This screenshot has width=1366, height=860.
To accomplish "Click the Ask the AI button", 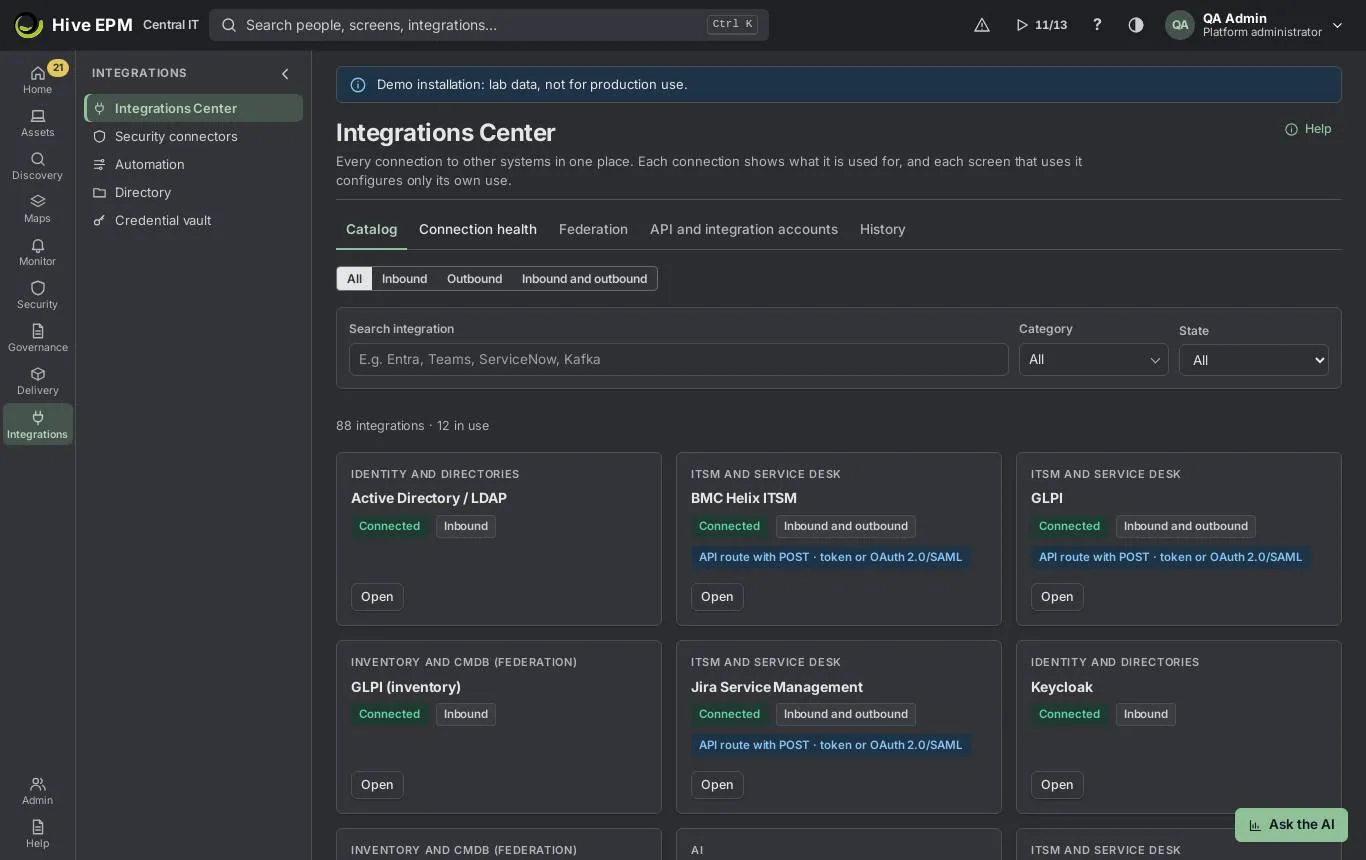I will click(1291, 825).
